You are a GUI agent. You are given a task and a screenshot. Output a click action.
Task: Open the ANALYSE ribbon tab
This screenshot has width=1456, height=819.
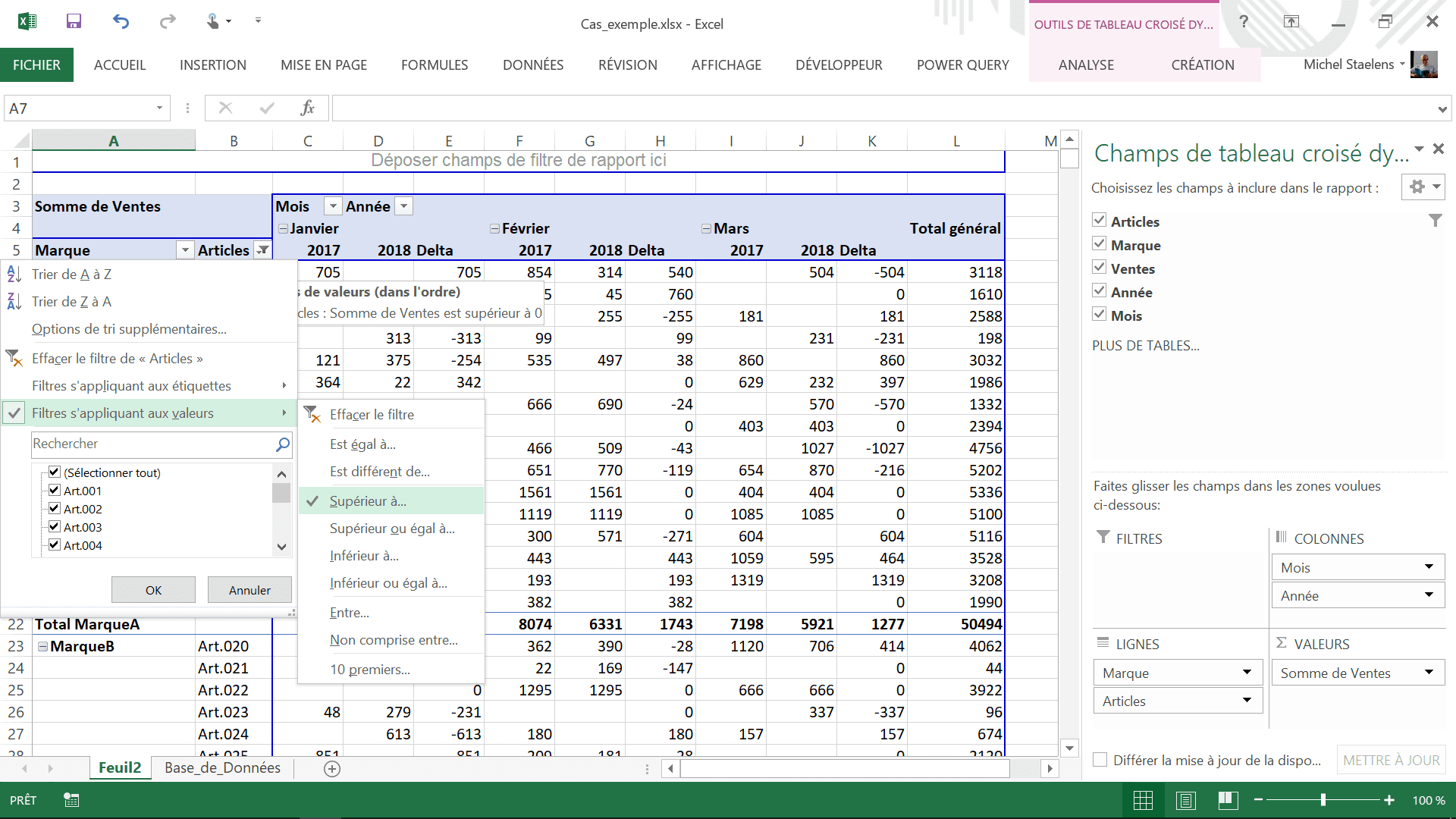pos(1086,65)
